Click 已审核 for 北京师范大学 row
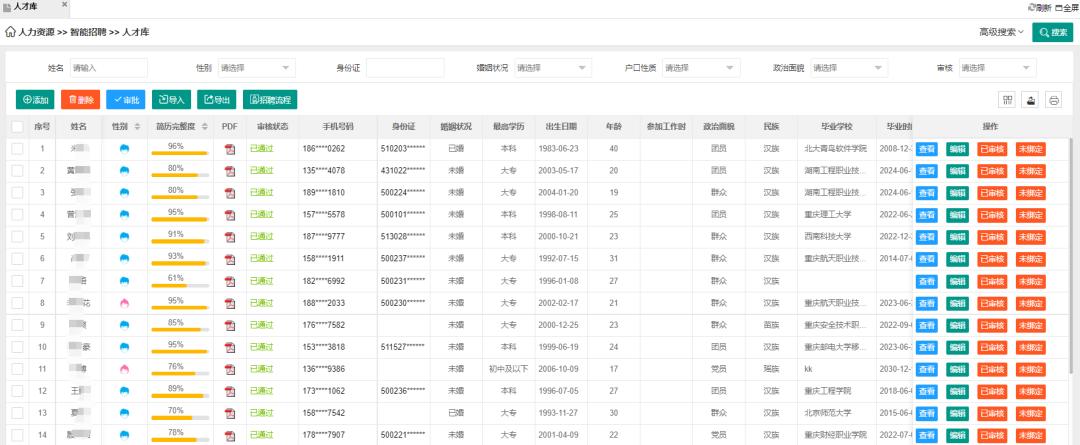 point(992,413)
